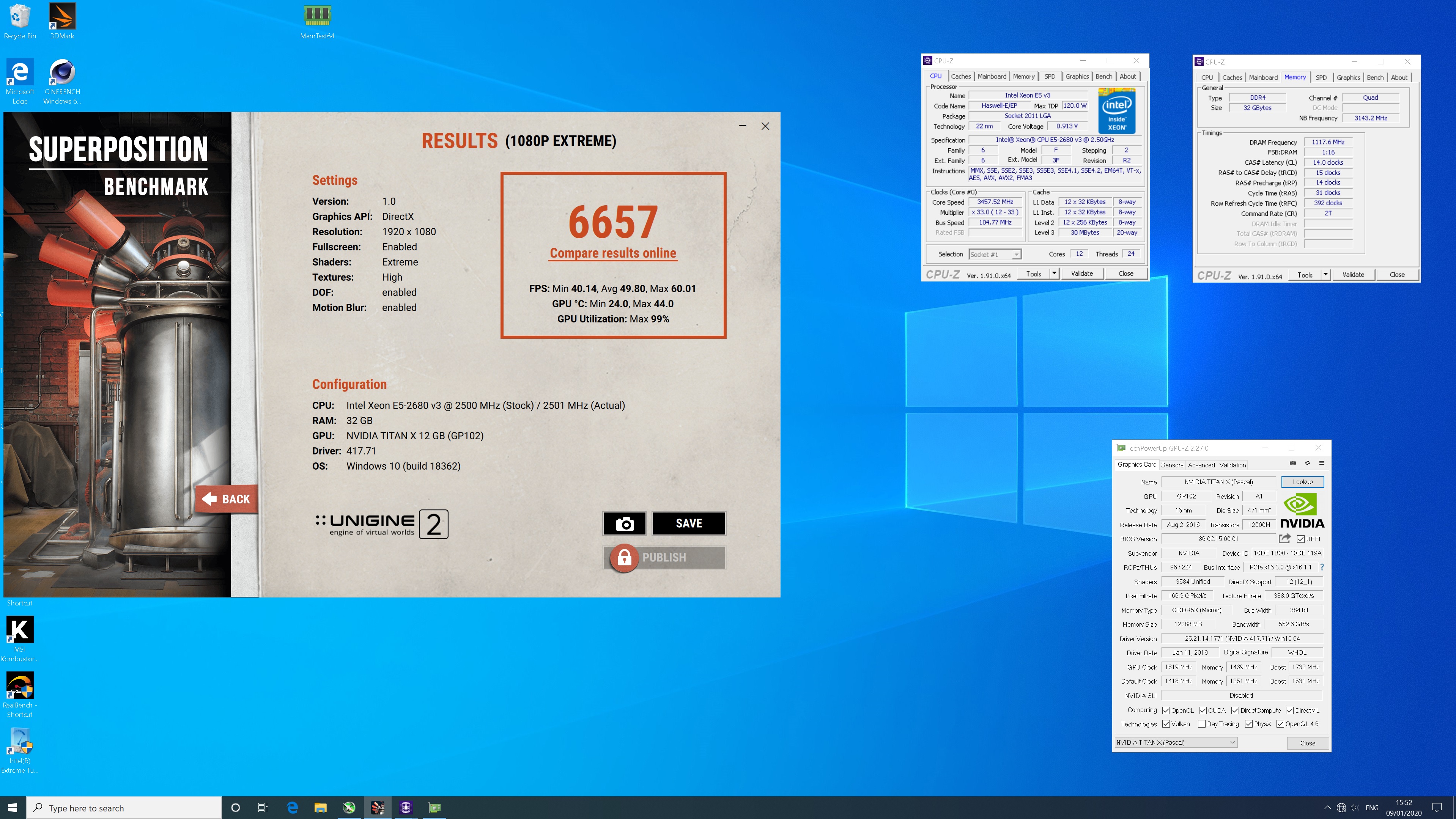Open the Recycle Bin desktop icon
Image resolution: width=1456 pixels, height=819 pixels.
point(20,22)
